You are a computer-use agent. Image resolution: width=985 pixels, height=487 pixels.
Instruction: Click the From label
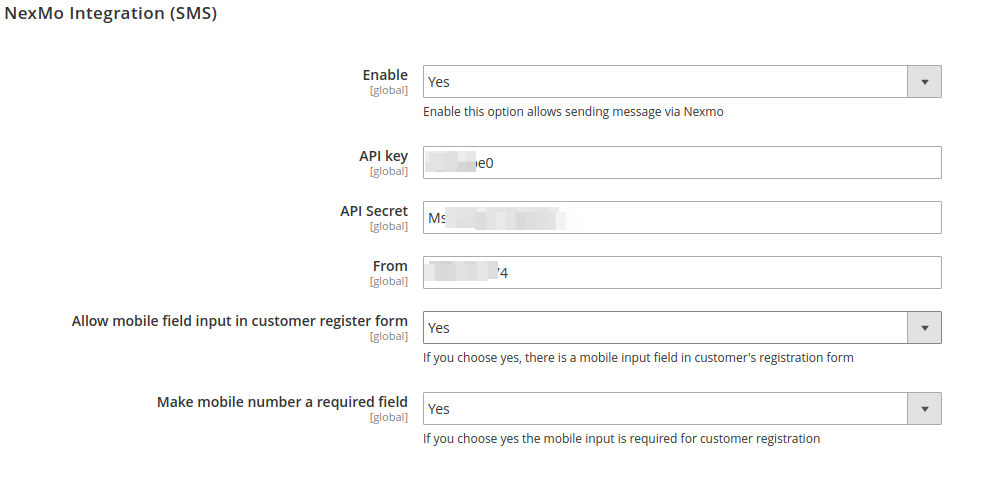tap(390, 266)
